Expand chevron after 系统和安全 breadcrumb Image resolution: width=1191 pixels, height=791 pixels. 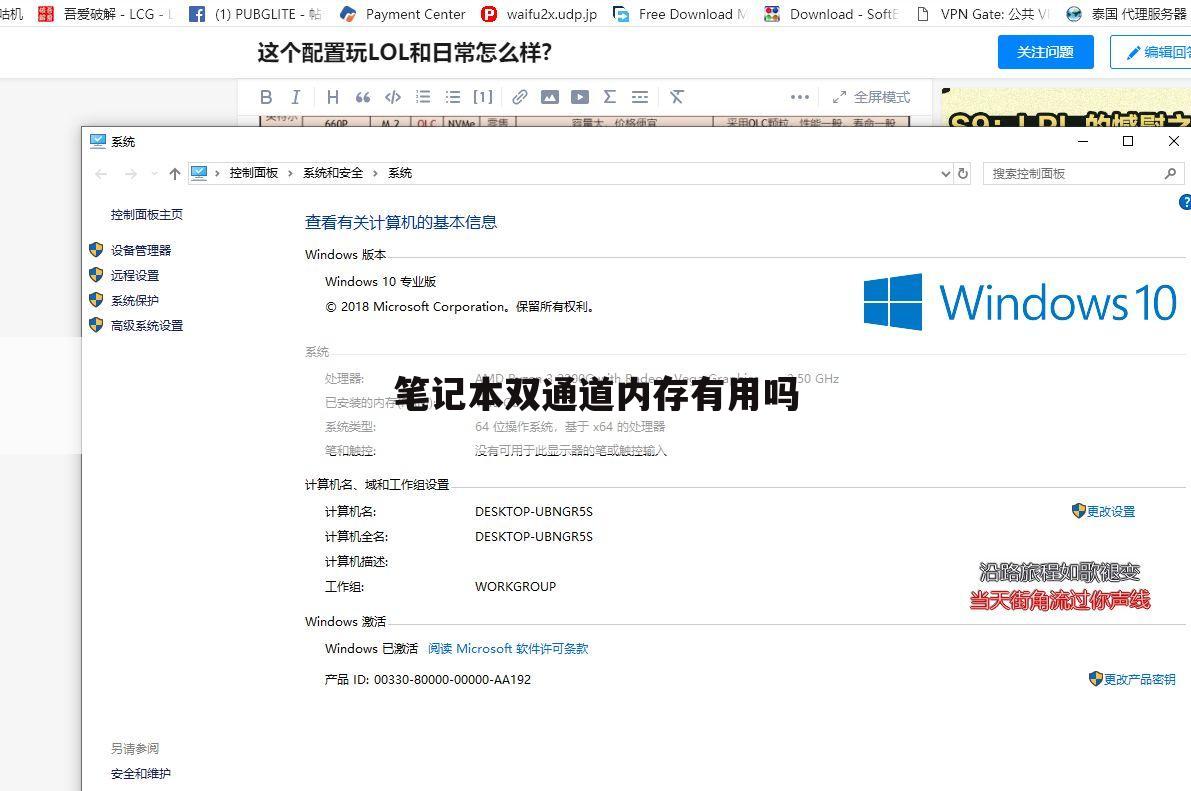375,174
